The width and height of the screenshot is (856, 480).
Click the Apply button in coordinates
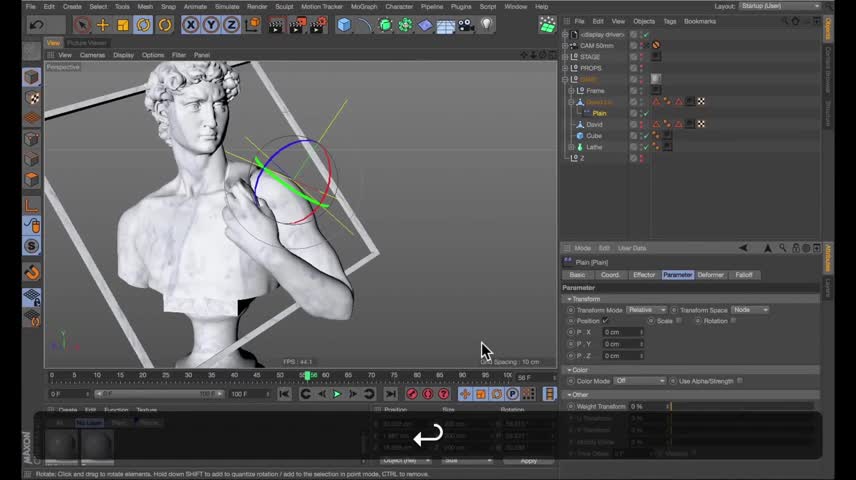528,461
